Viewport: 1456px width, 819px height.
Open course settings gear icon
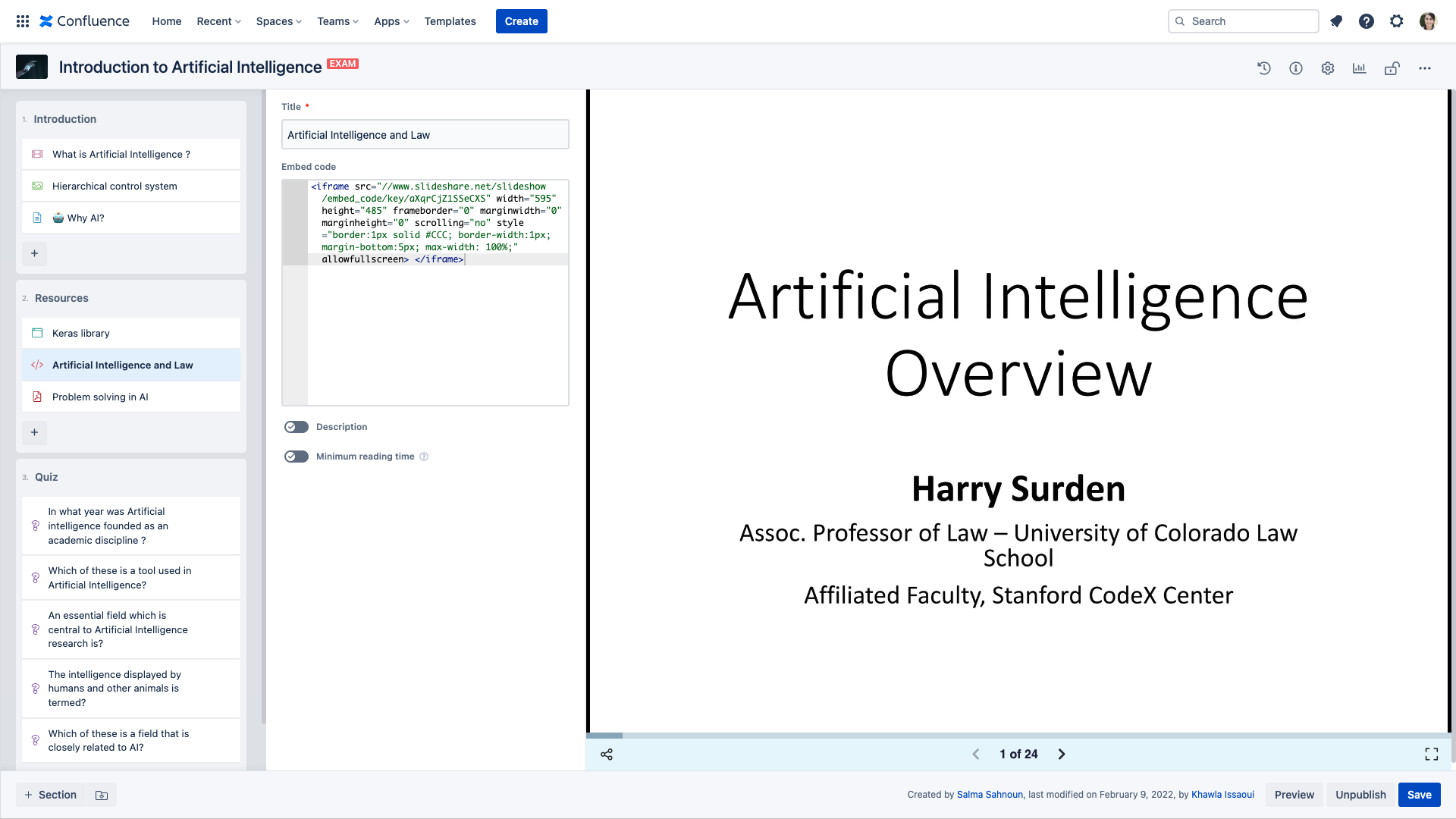click(1328, 68)
